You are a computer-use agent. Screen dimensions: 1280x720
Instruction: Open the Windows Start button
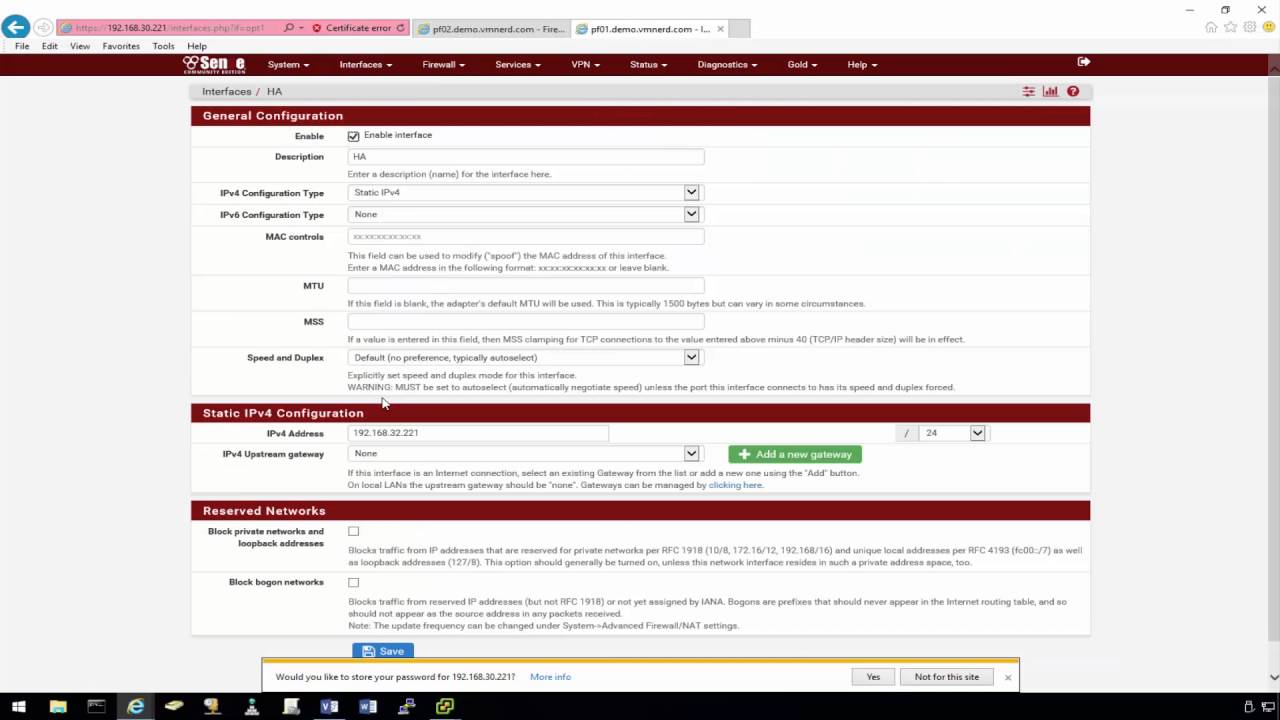(18, 707)
